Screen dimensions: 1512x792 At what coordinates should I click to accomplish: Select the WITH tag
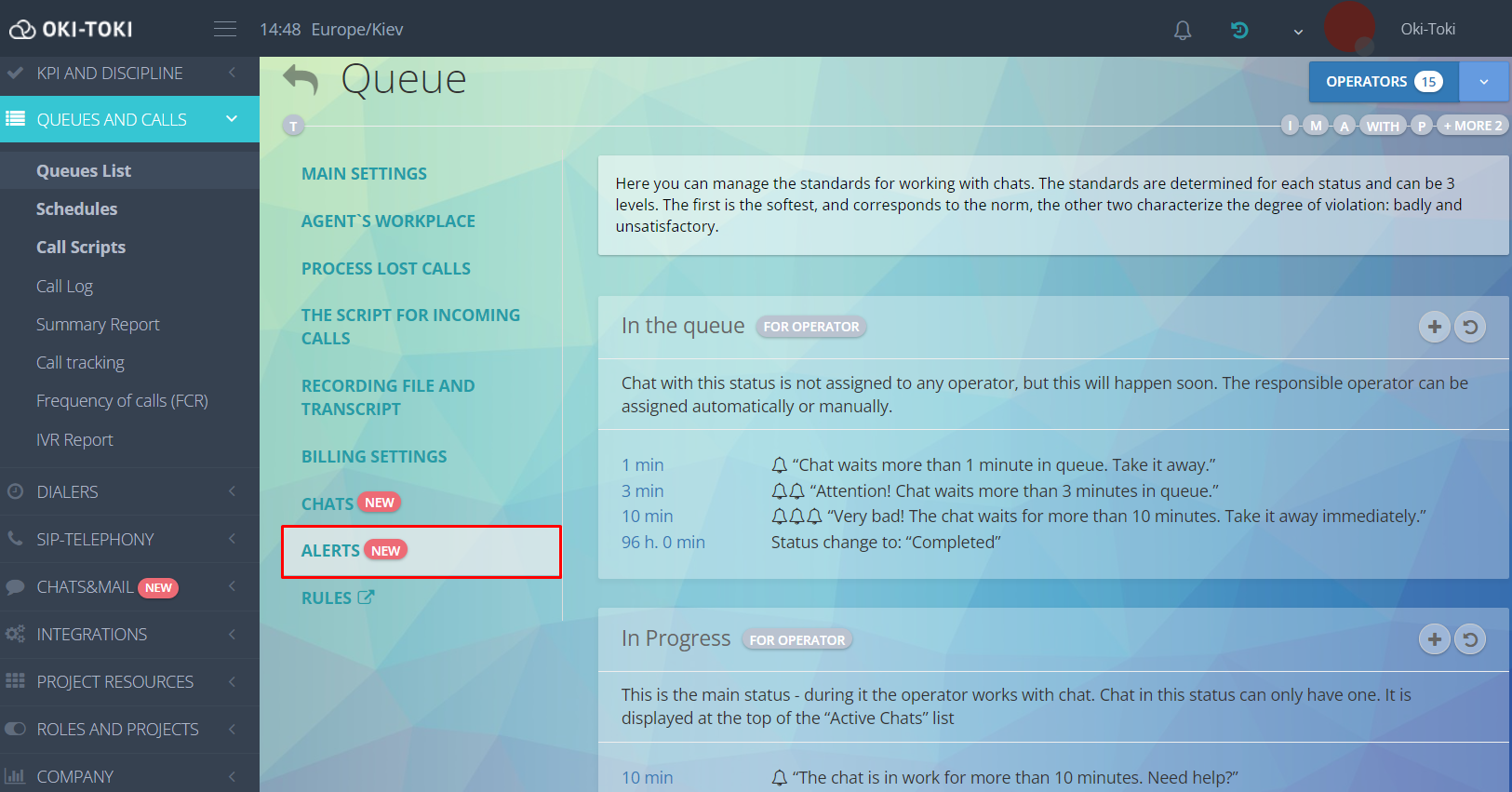[x=1383, y=126]
